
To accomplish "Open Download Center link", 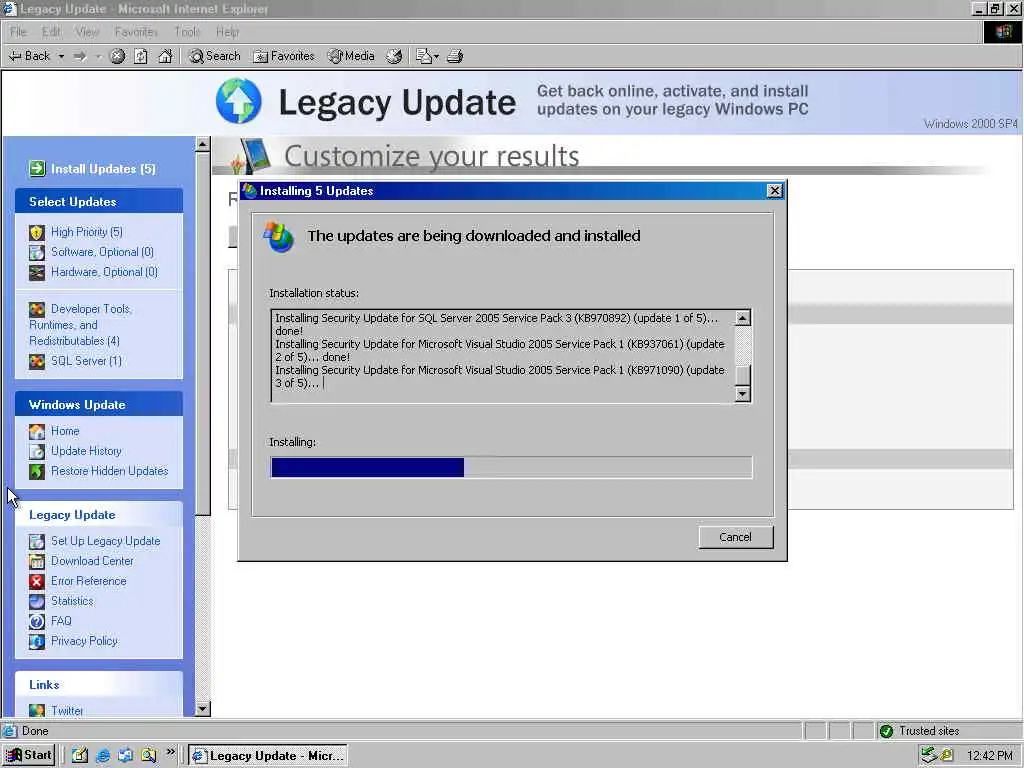I will (92, 561).
